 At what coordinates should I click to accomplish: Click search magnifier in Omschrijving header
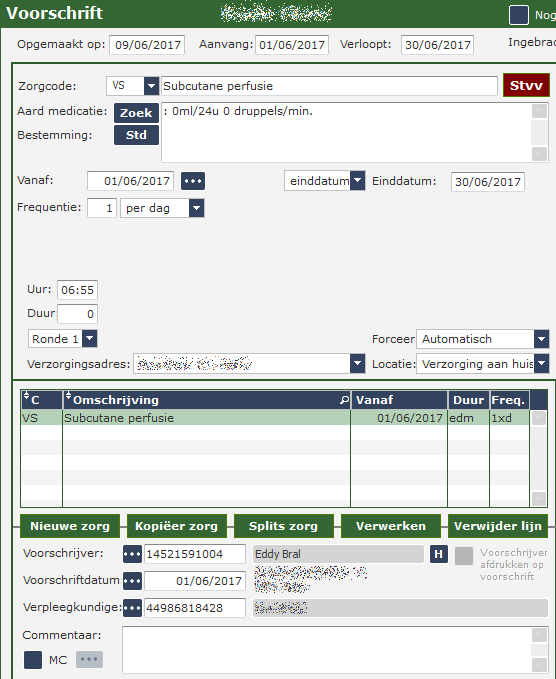(344, 400)
